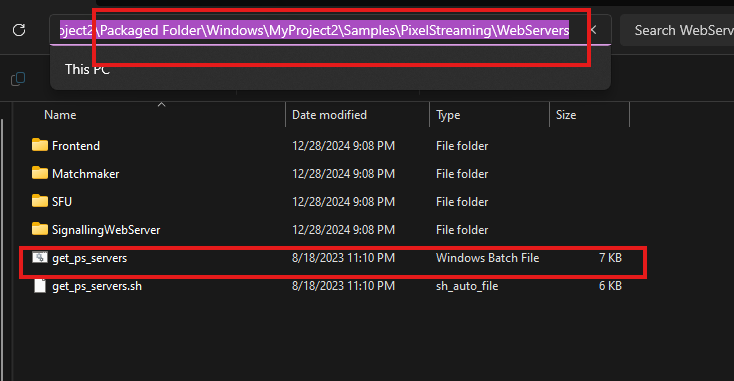This screenshot has width=734, height=381.
Task: Click the vertical scrollbar at left edge
Action: click(x=2, y=248)
